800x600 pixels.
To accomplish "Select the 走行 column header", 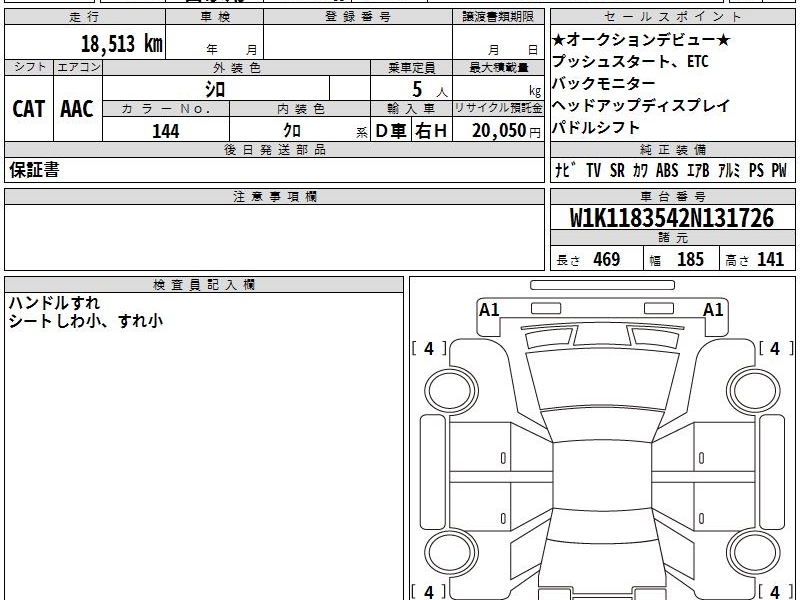I will click(85, 17).
